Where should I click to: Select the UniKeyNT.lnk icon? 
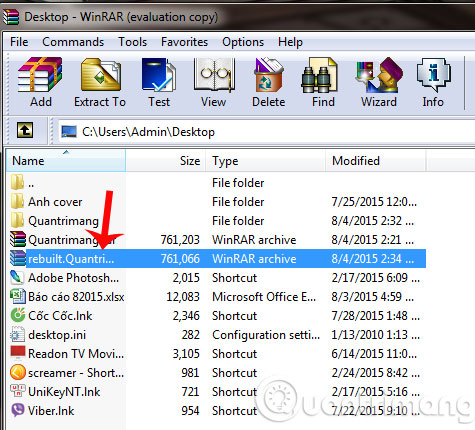coord(18,391)
